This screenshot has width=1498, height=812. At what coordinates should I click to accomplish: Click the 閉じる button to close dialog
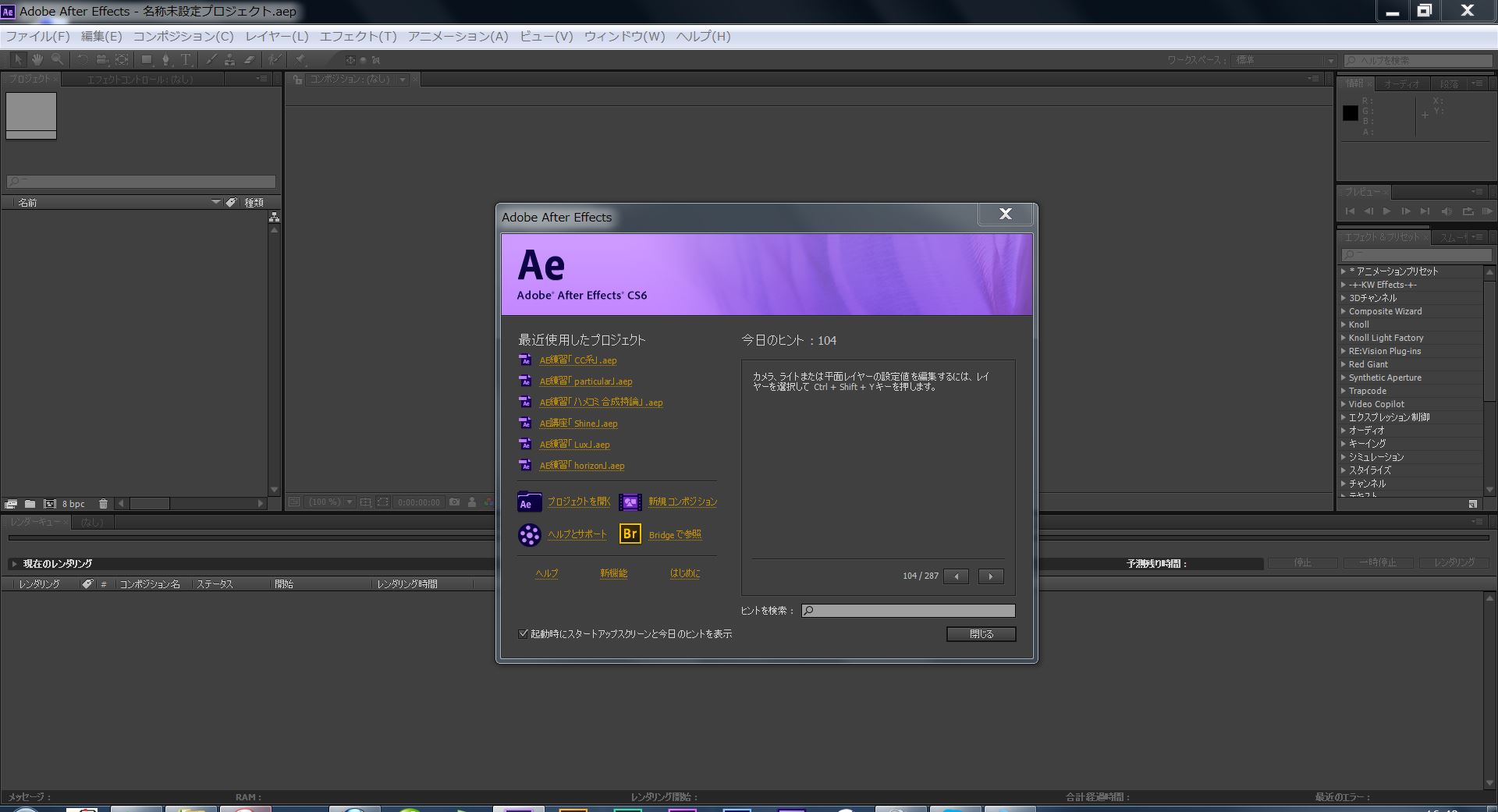click(982, 634)
